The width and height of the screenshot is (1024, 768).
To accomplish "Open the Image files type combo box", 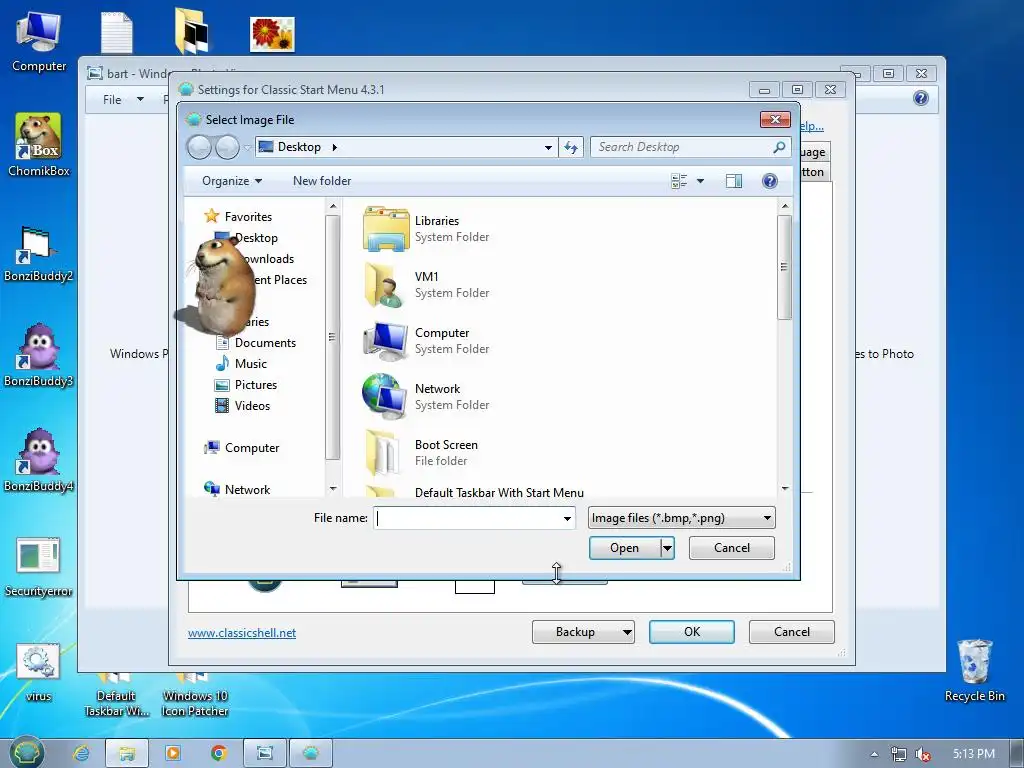I will click(x=681, y=518).
